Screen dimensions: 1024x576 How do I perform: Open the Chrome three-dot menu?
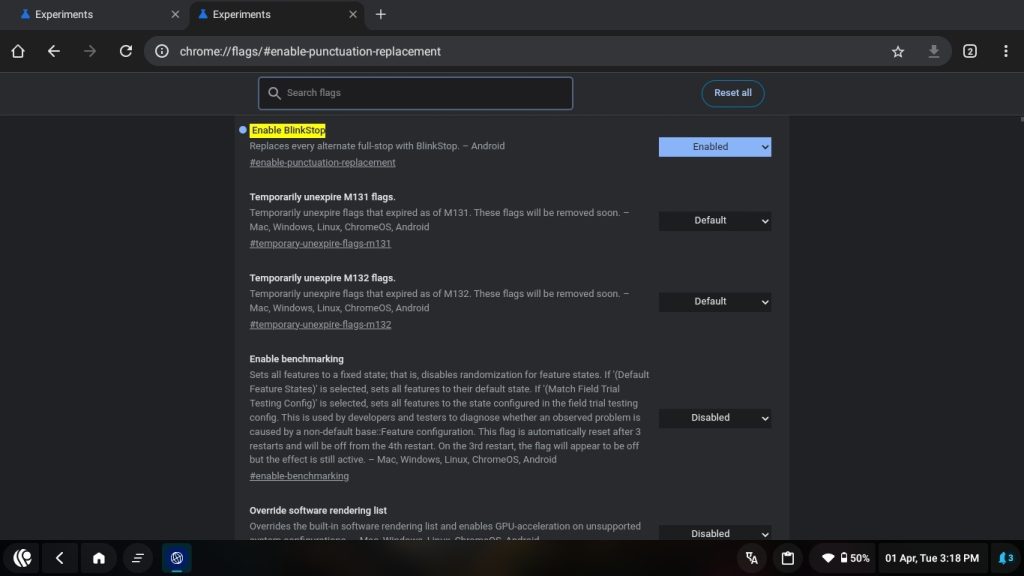[x=1005, y=51]
